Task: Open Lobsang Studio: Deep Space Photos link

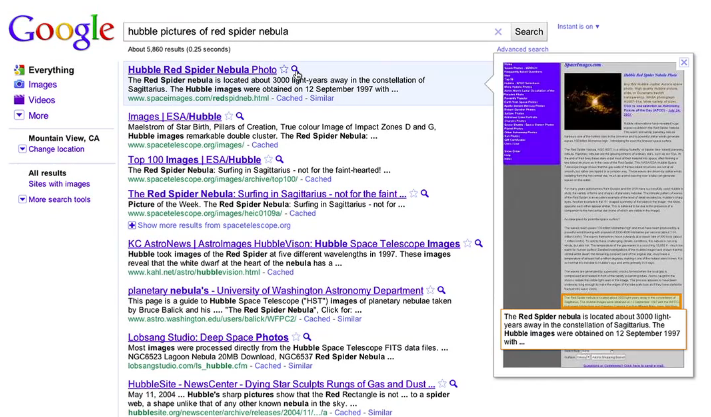Action: pyautogui.click(x=208, y=337)
